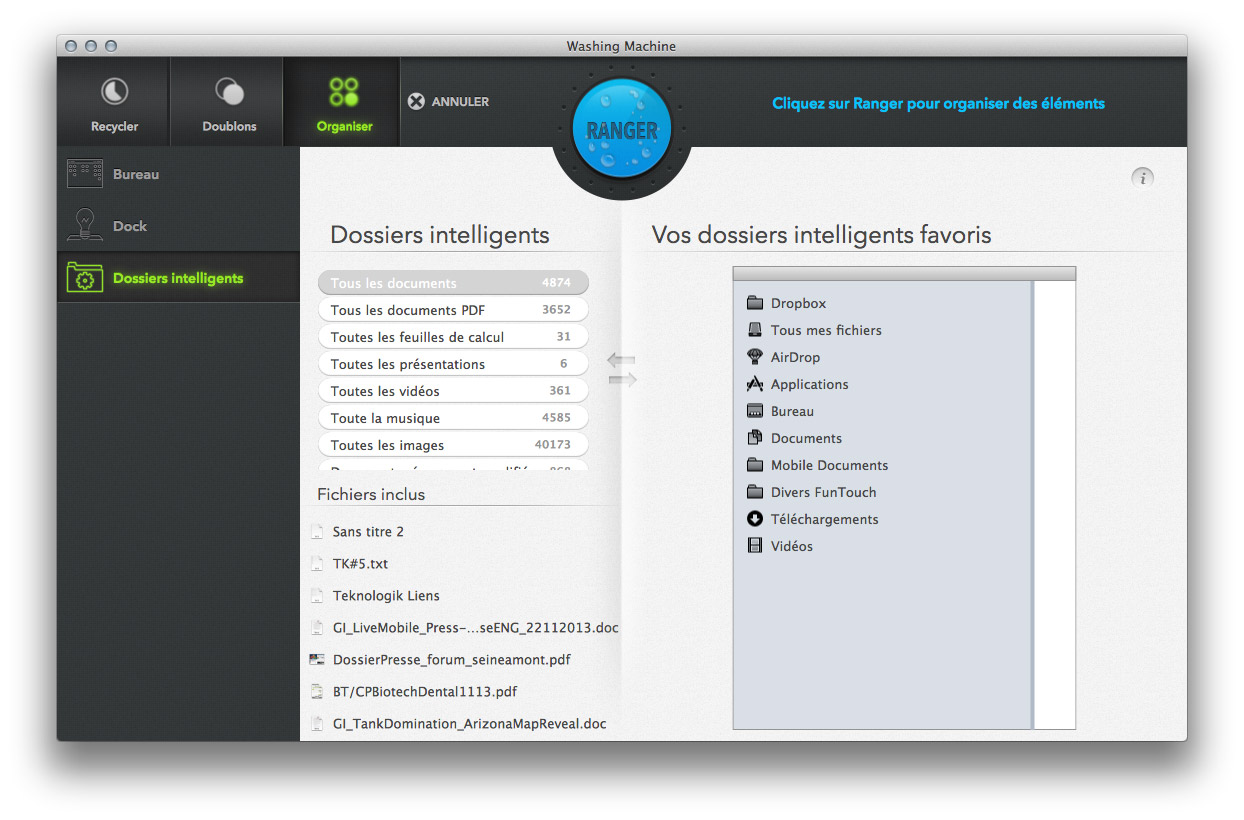Image resolution: width=1244 pixels, height=820 pixels.
Task: Open the Recycler tab
Action: 114,102
